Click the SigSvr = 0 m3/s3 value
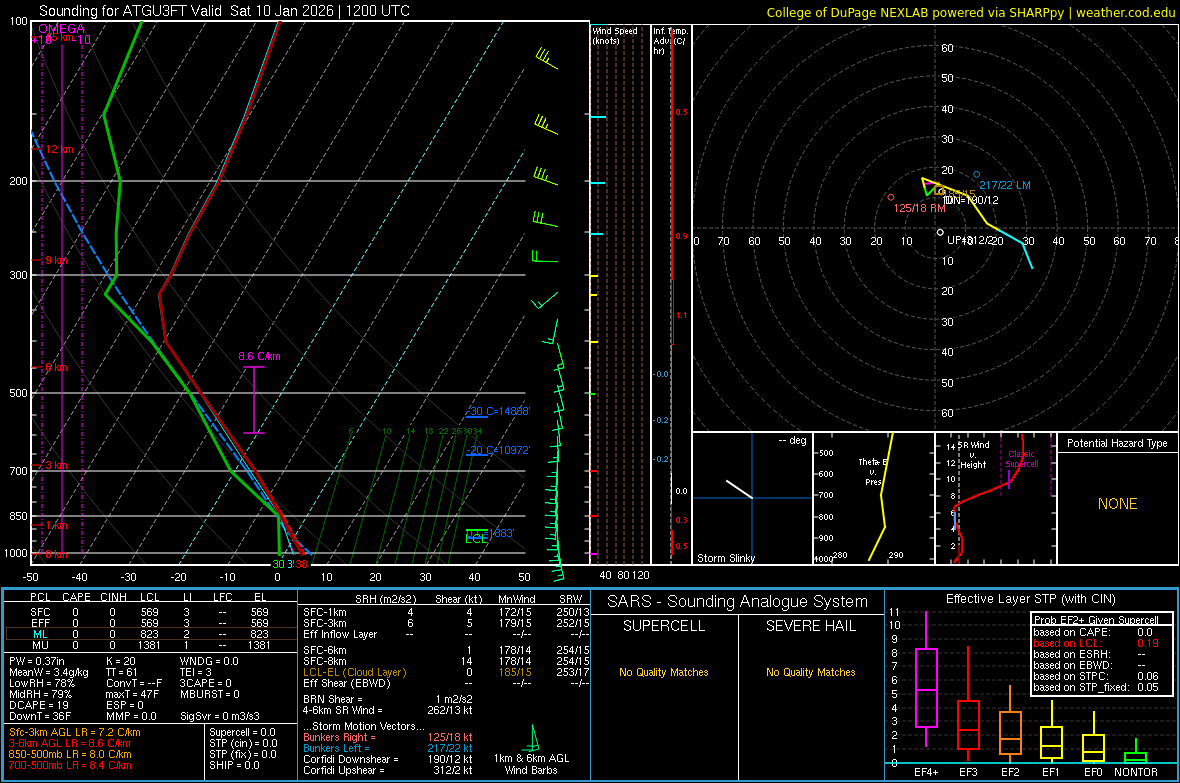 pos(220,716)
